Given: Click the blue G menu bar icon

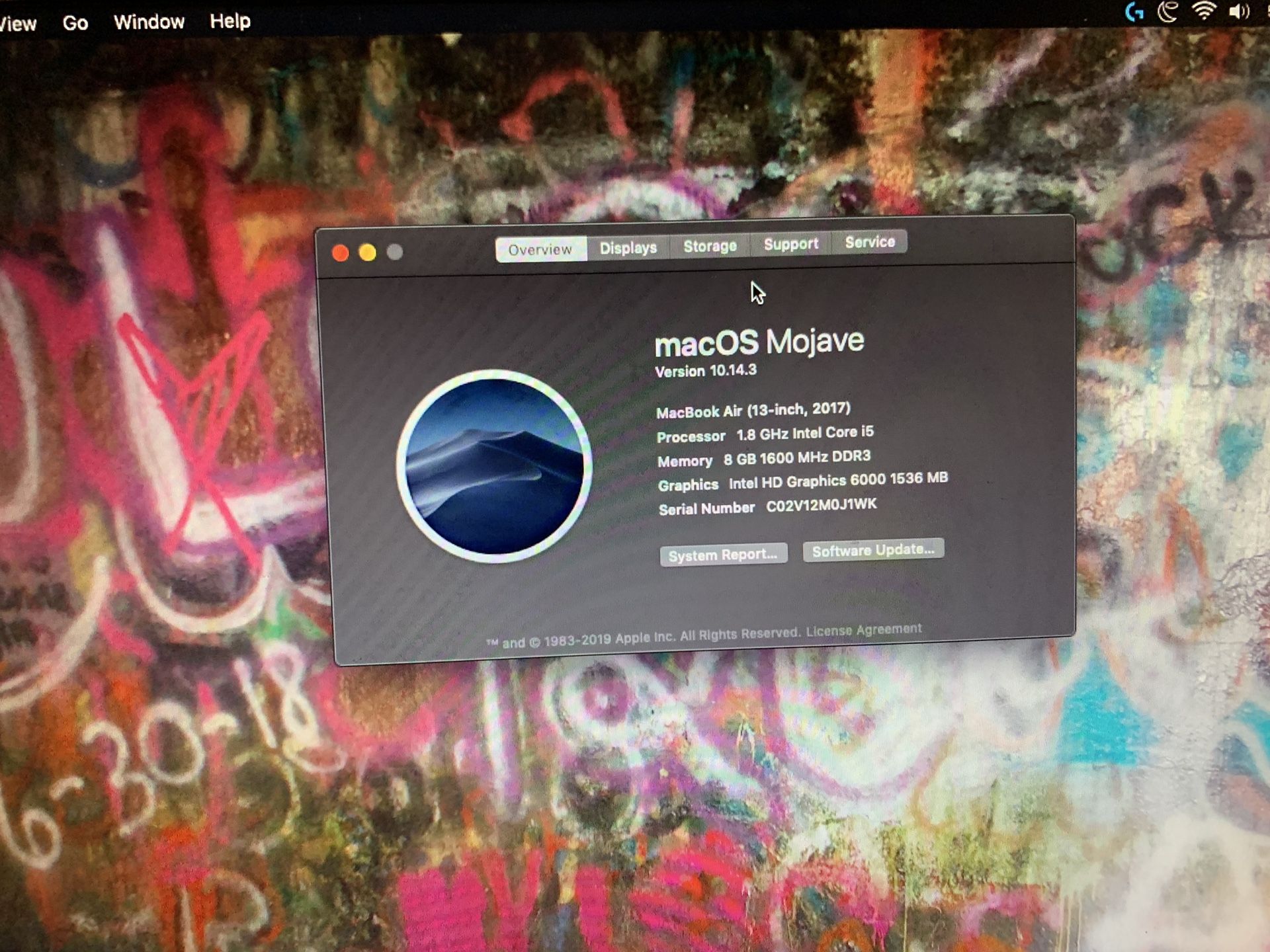Looking at the screenshot, I should point(1134,12).
